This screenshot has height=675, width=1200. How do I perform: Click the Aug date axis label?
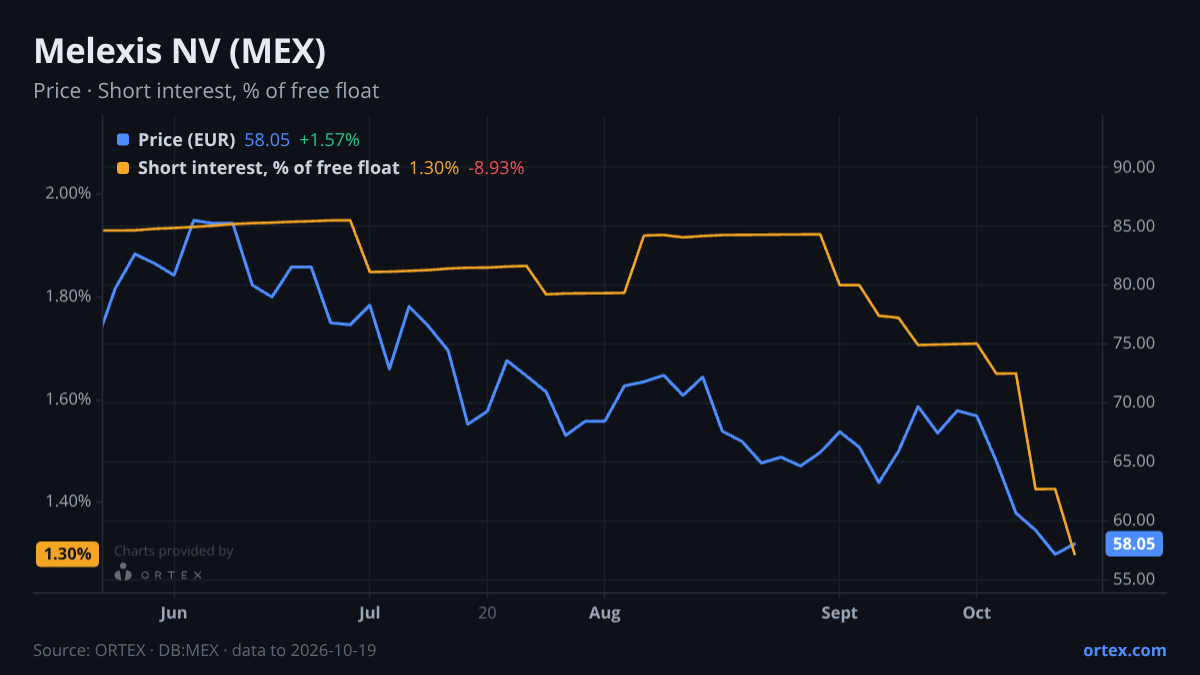coord(605,612)
